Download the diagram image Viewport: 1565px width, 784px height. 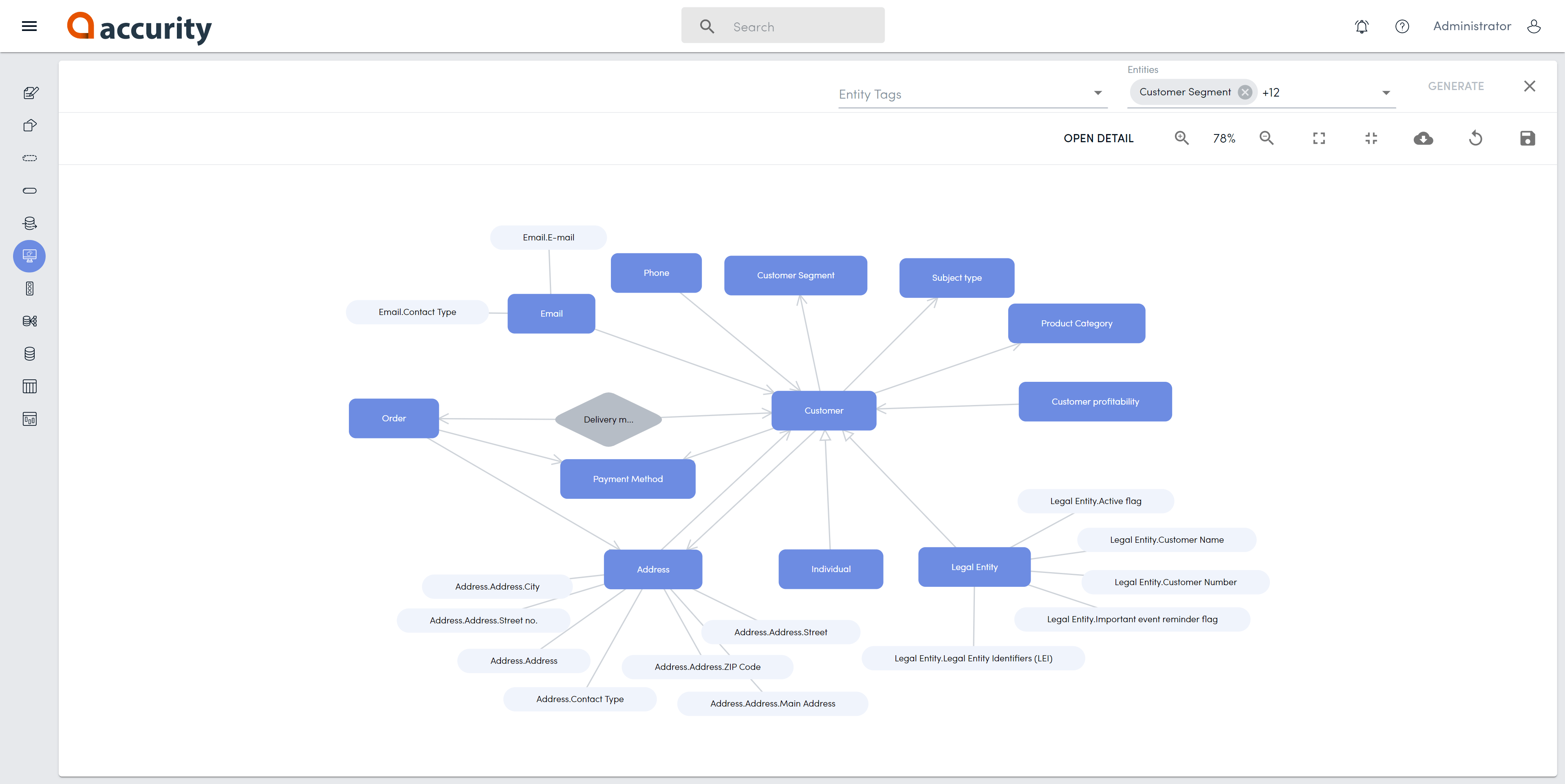point(1424,138)
